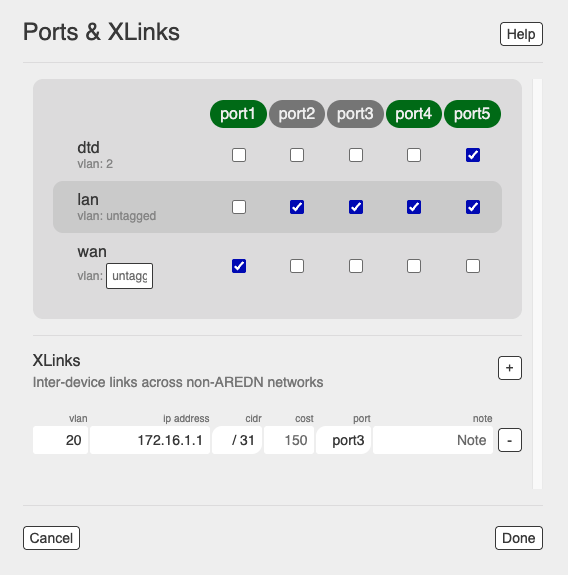The image size is (568, 575).
Task: Click the dtd row label
Action: (88, 147)
